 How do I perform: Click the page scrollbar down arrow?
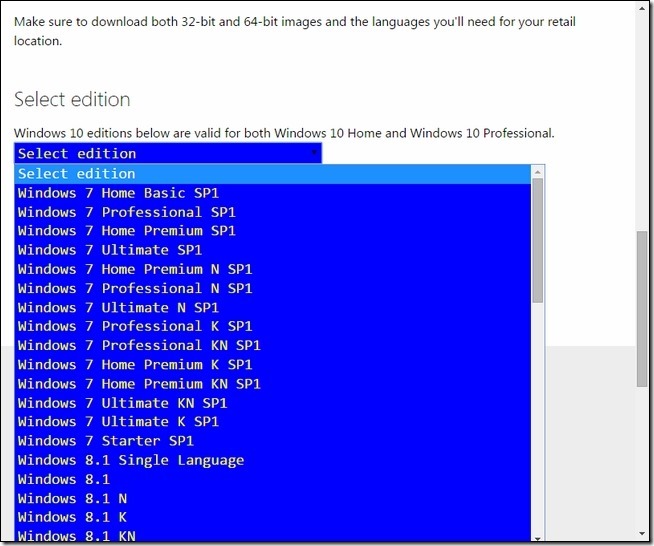(x=642, y=533)
